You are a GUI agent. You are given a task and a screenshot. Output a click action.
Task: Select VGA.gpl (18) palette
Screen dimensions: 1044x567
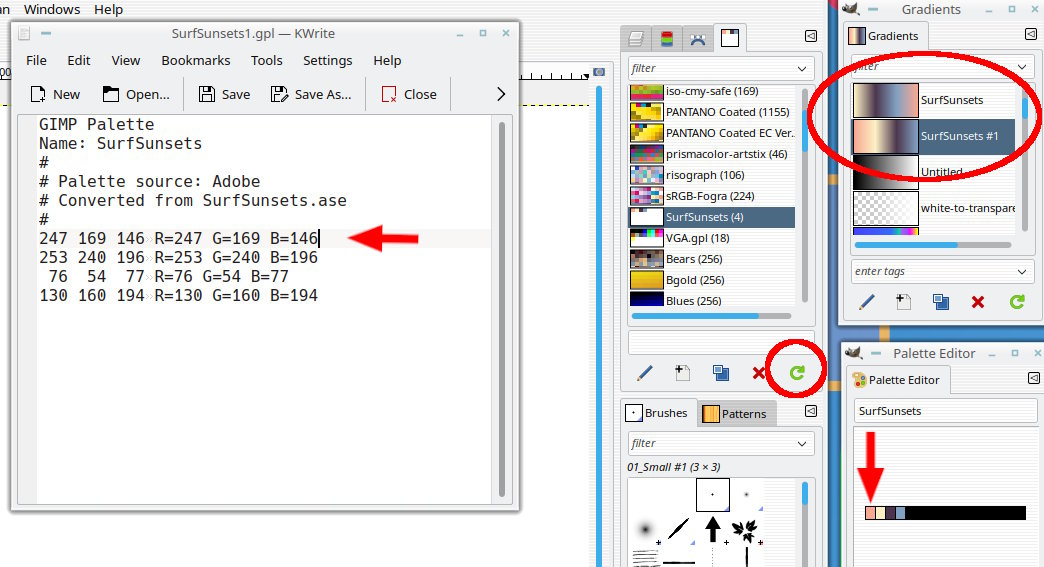point(712,238)
